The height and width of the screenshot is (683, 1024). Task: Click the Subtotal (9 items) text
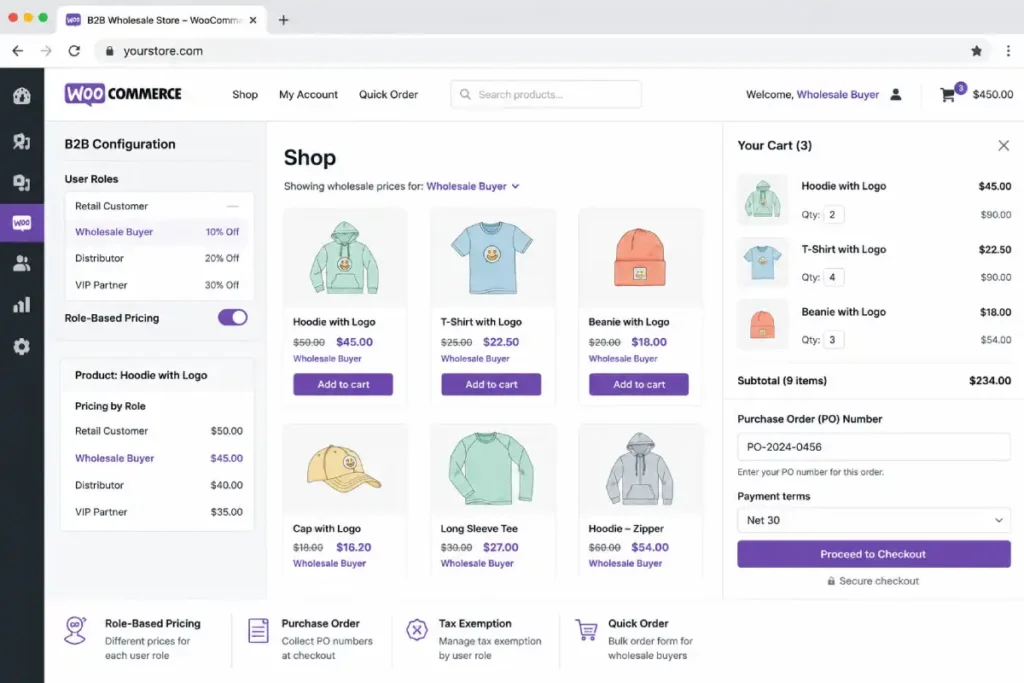click(782, 381)
